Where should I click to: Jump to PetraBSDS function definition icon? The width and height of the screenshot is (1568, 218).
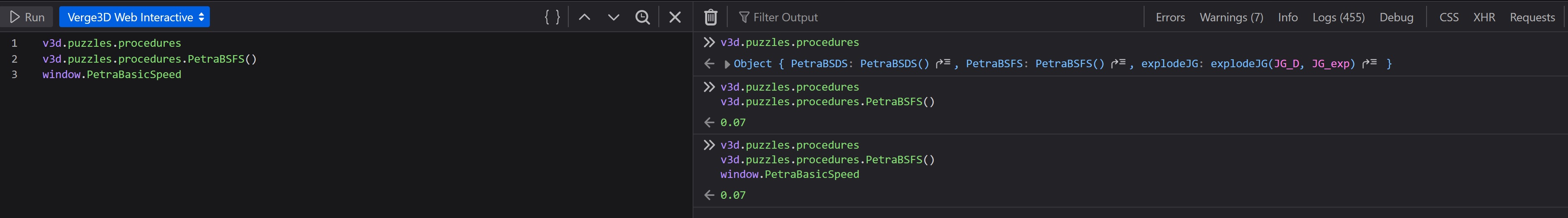point(942,63)
